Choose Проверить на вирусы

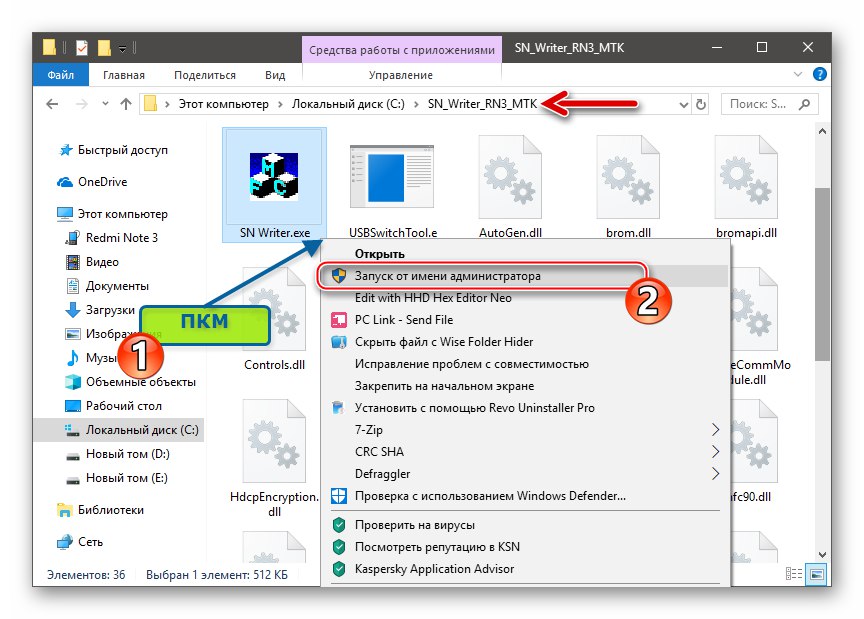pyautogui.click(x=525, y=525)
